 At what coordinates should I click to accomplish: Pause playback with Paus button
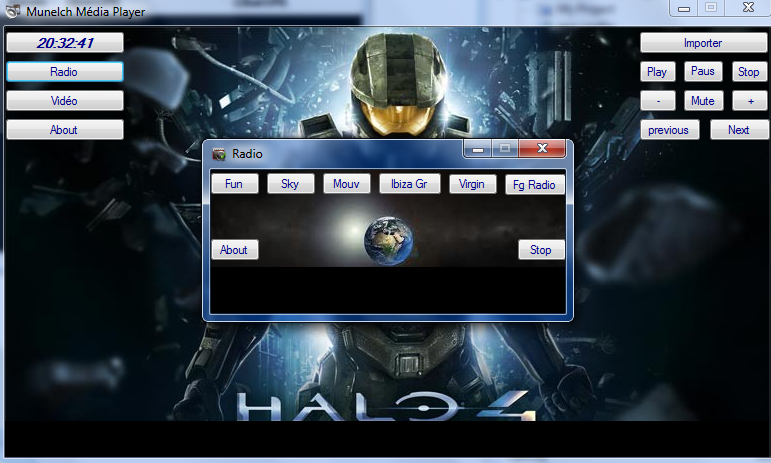pyautogui.click(x=703, y=71)
